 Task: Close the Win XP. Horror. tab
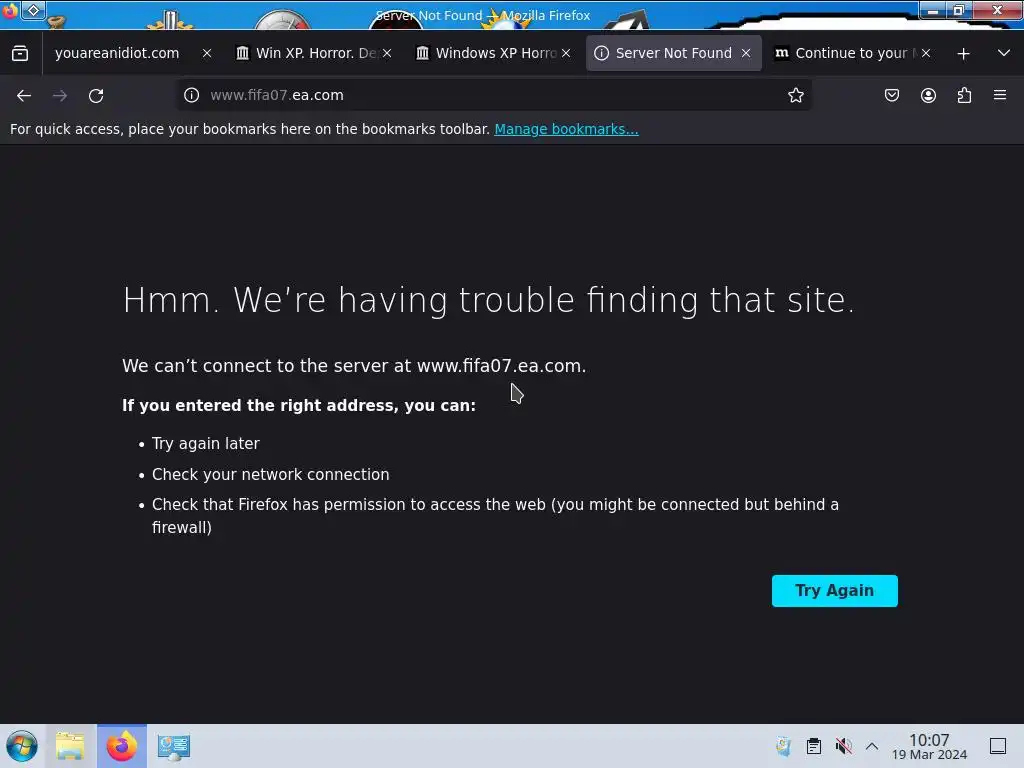pyautogui.click(x=387, y=54)
